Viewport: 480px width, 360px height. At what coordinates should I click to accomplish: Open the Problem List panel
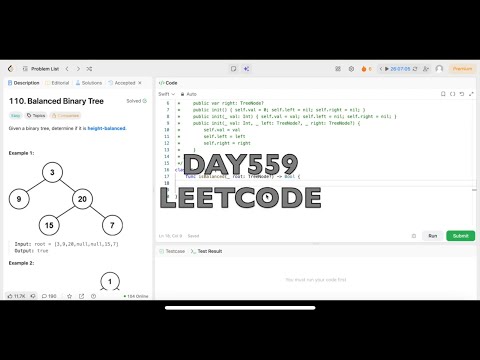click(41, 69)
